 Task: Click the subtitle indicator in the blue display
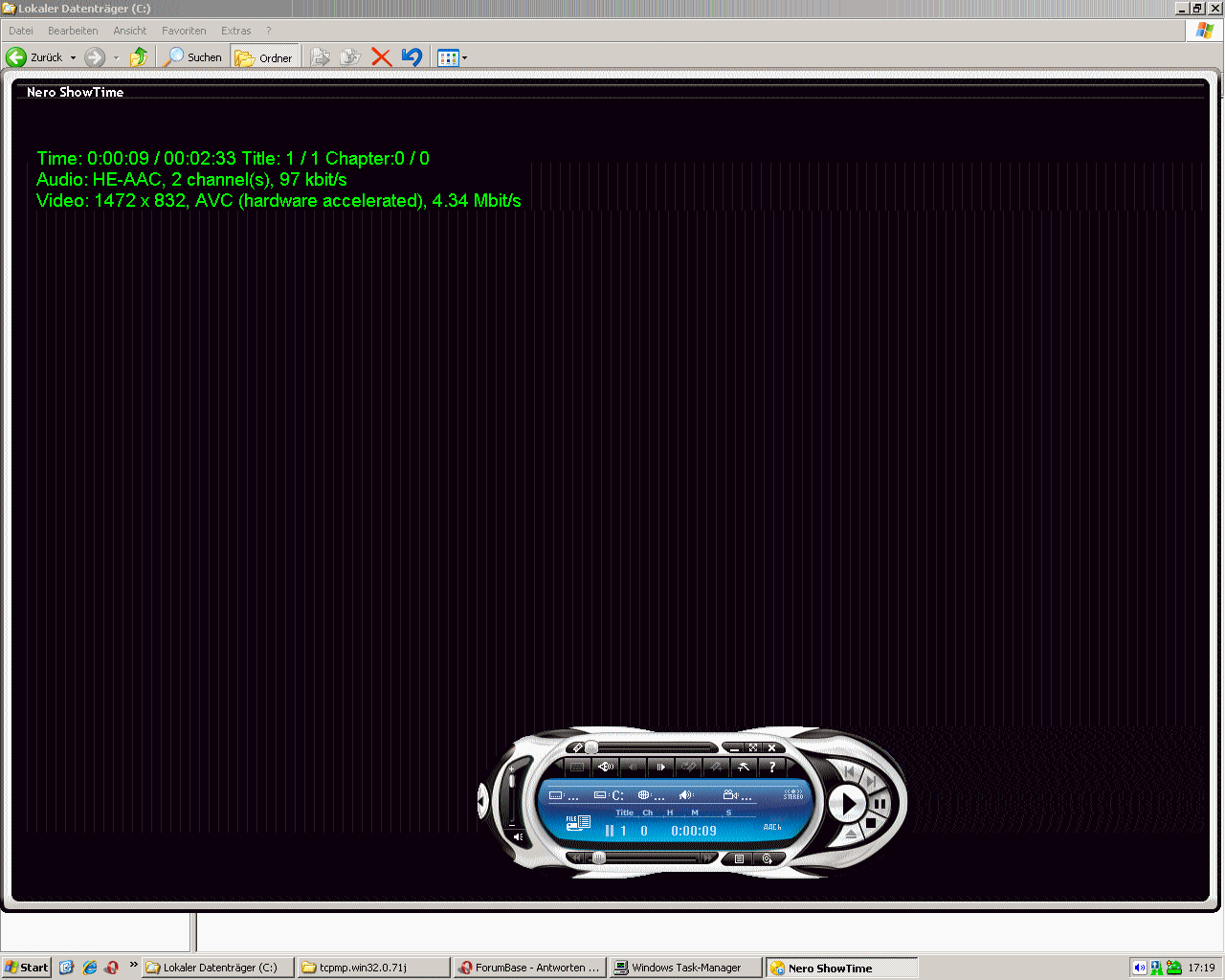point(564,795)
